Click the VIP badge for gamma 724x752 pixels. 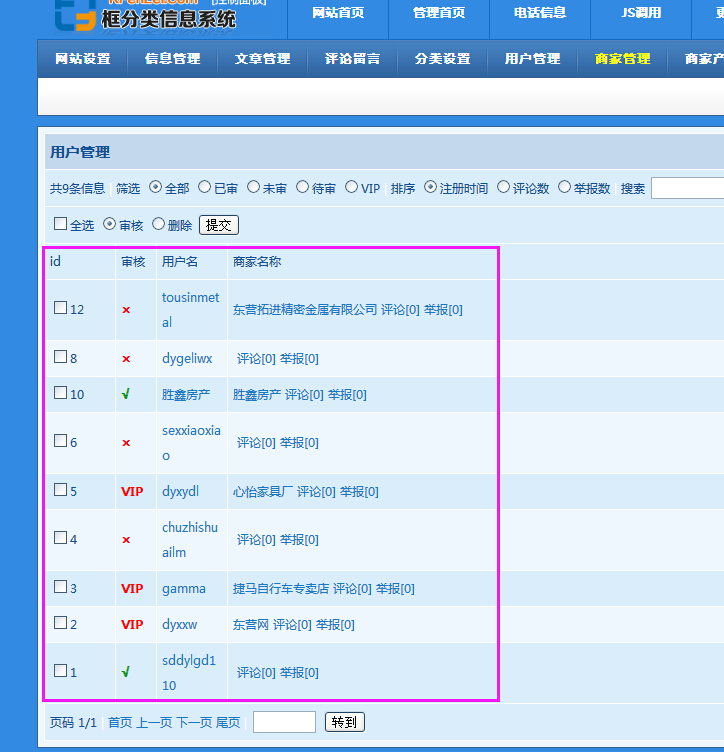pyautogui.click(x=132, y=589)
